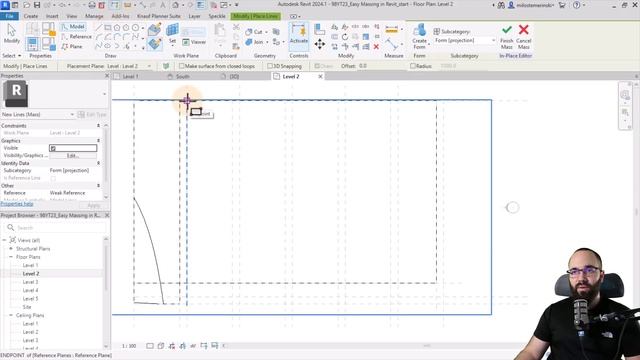This screenshot has height=360, width=640.
Task: Click the Project Browser search field
Action: tap(55, 228)
